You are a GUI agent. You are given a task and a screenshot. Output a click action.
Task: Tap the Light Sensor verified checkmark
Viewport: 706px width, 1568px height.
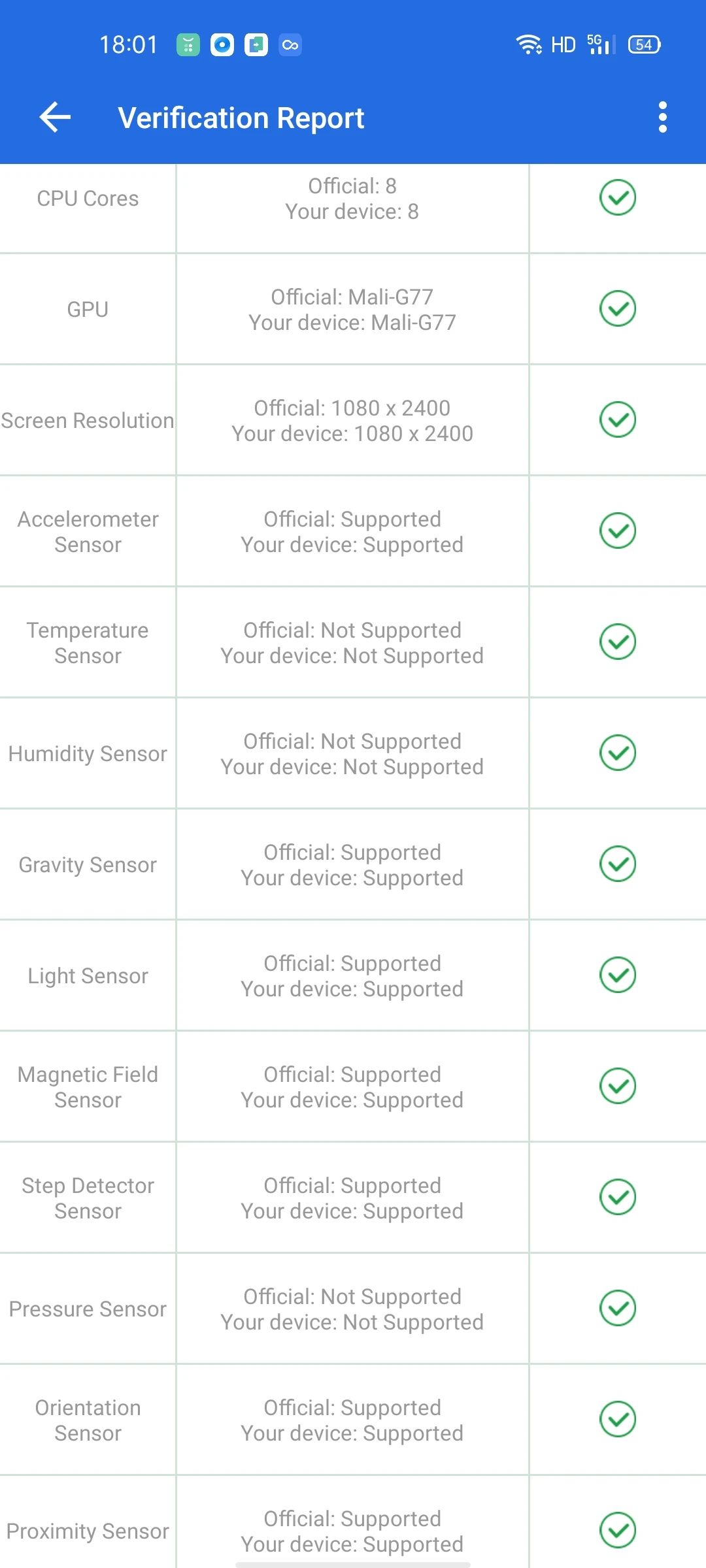(x=618, y=975)
